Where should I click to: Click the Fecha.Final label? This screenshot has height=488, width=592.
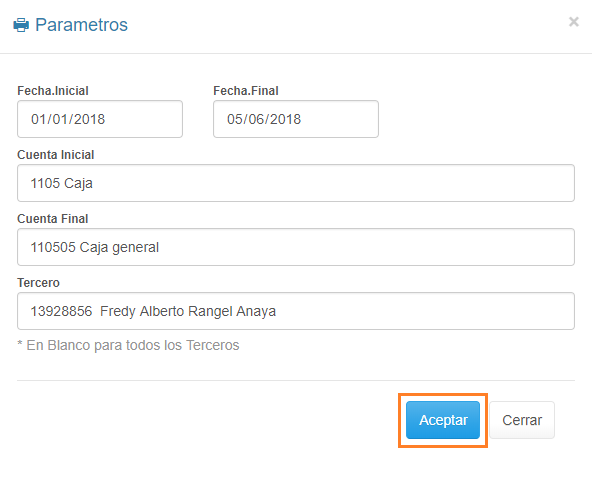(246, 91)
